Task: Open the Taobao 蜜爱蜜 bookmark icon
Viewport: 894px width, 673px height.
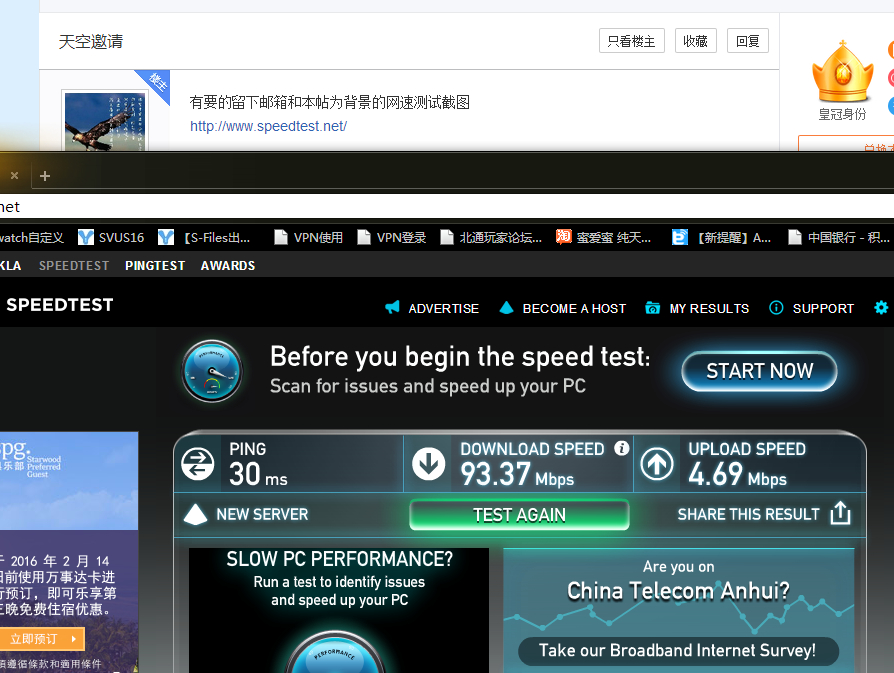Action: tap(563, 237)
